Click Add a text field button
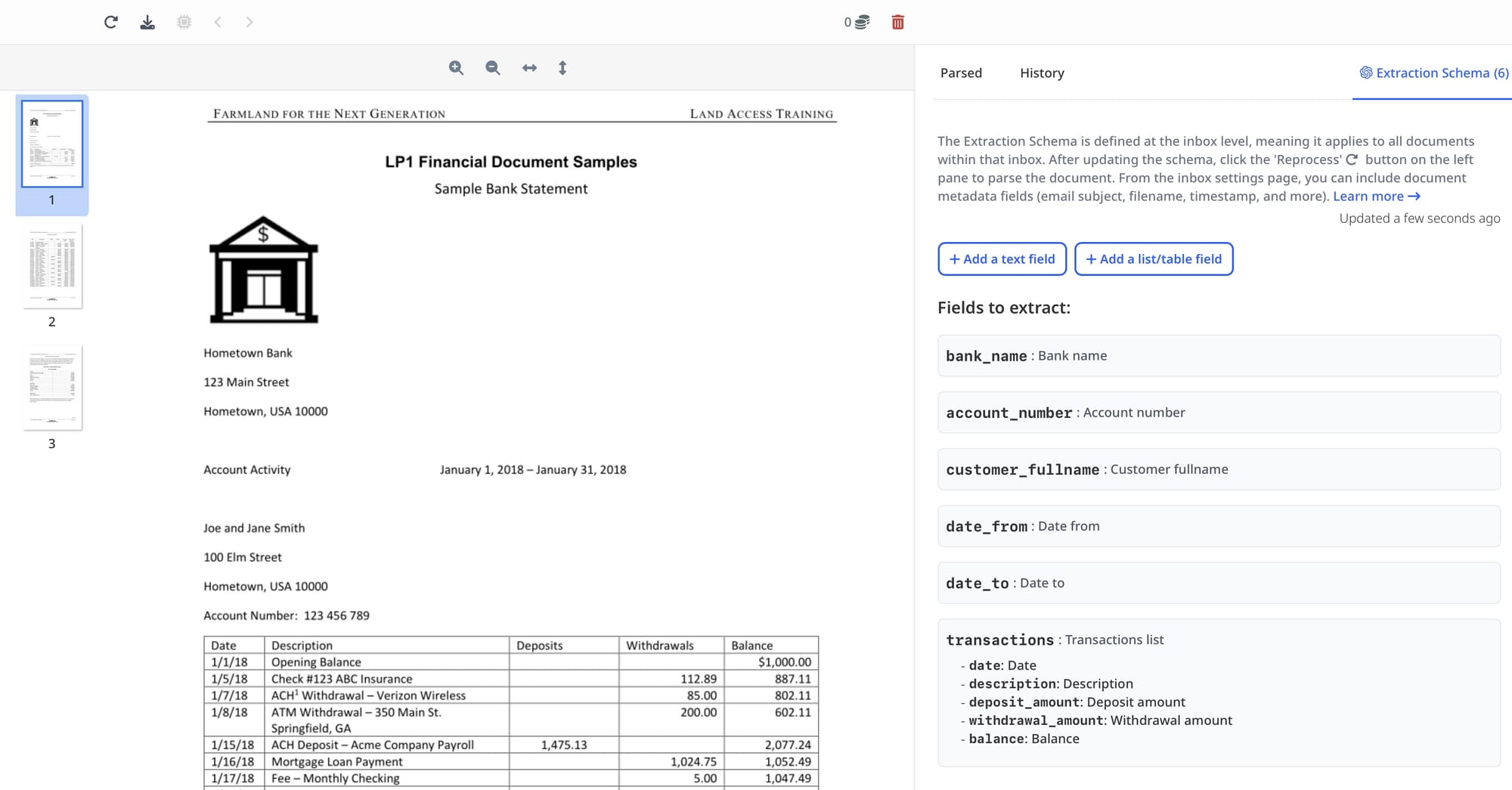This screenshot has height=790, width=1512. [x=1002, y=259]
